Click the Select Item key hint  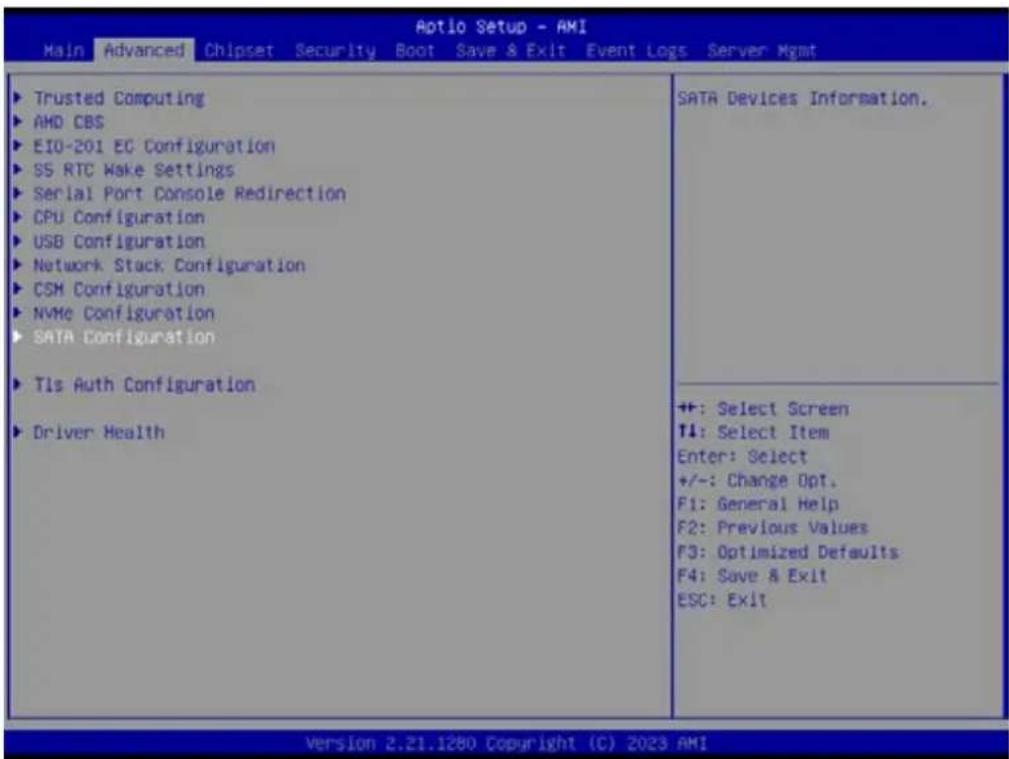(x=753, y=433)
